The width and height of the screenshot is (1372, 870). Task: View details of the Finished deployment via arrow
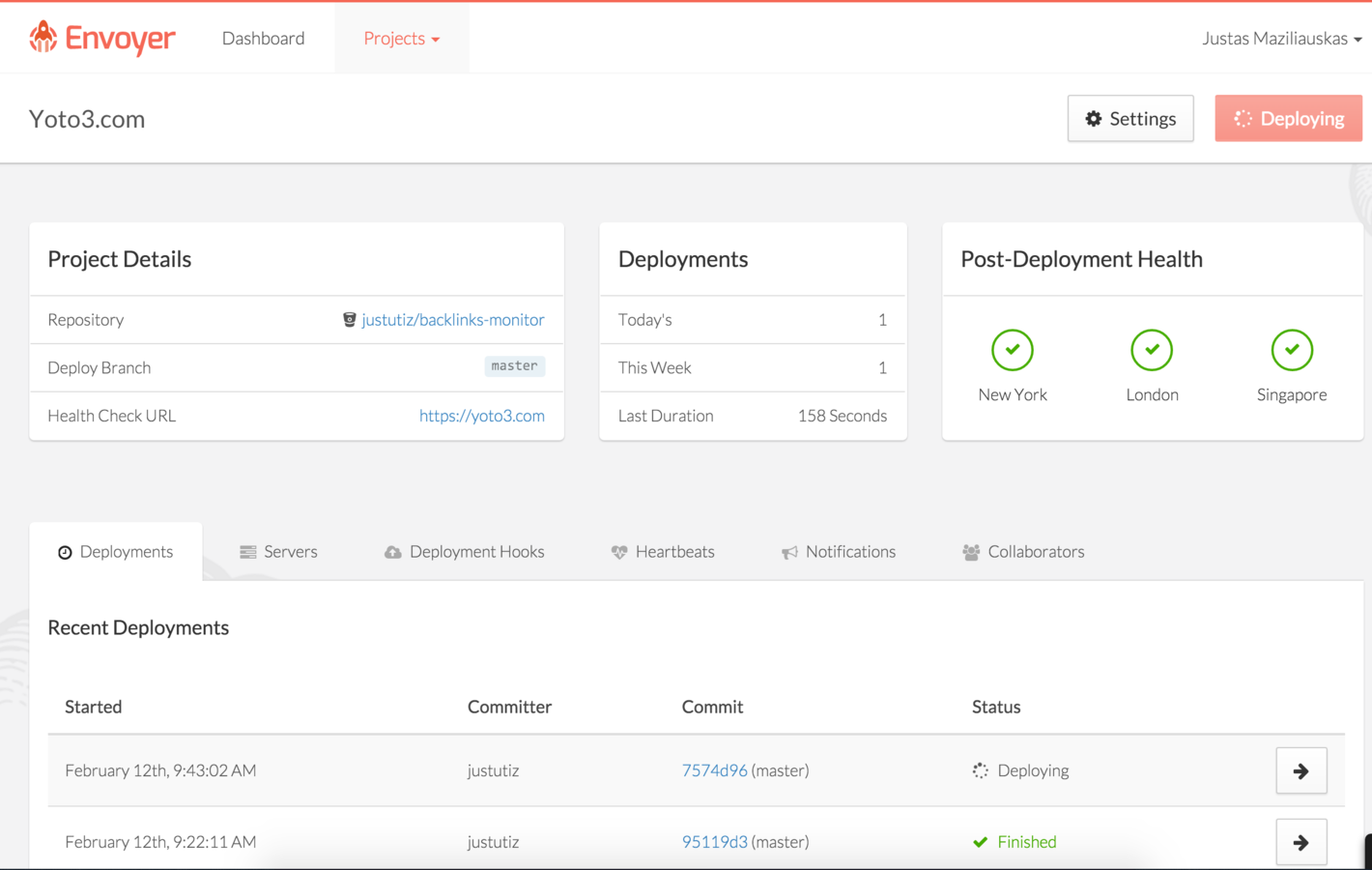tap(1301, 842)
